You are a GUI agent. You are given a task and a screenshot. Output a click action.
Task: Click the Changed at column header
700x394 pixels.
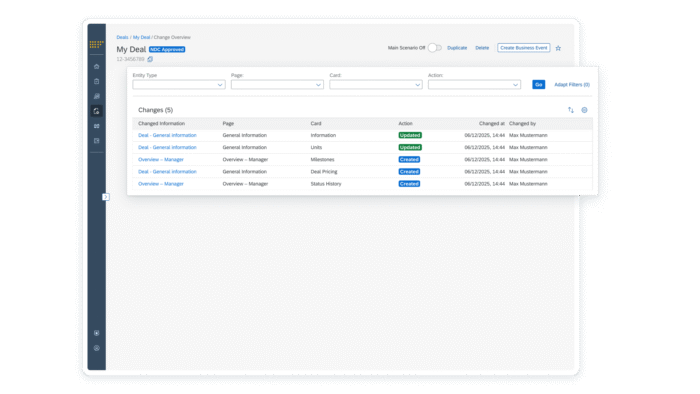click(492, 124)
